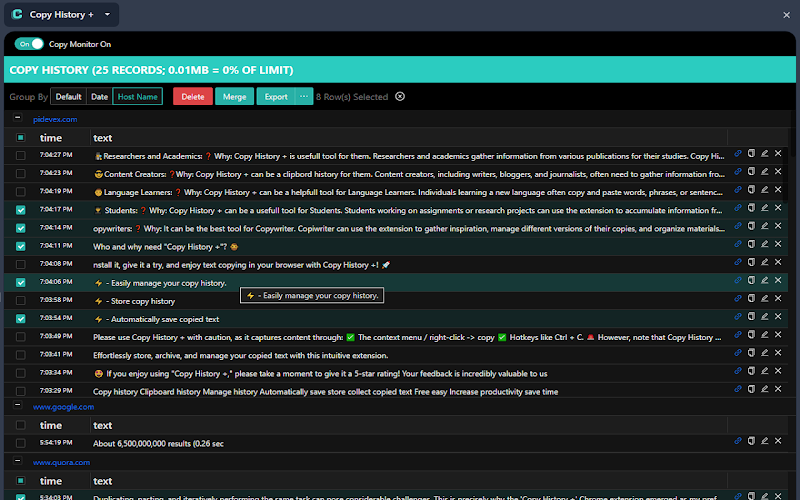
Task: Check the 7:04:27 PM row checkbox
Action: (x=20, y=156)
